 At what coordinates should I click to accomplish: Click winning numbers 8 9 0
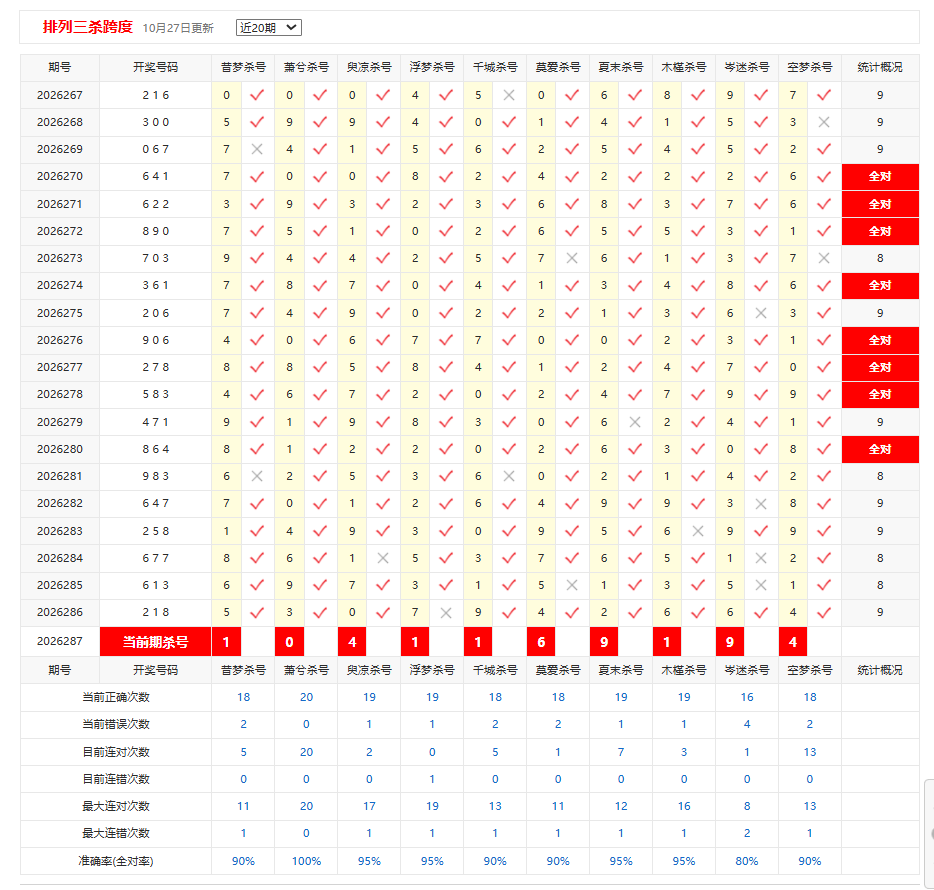[x=155, y=231]
